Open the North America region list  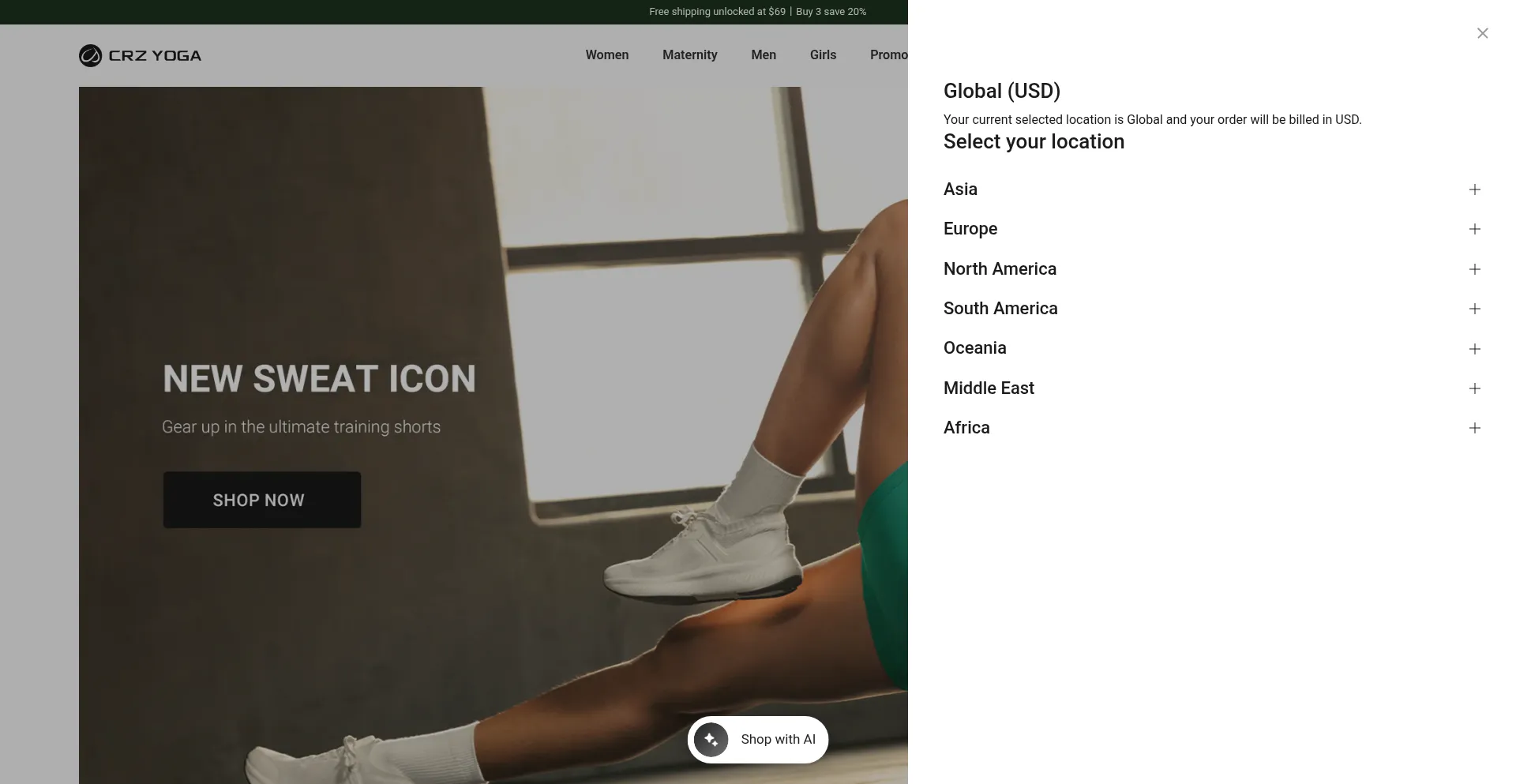point(1212,269)
